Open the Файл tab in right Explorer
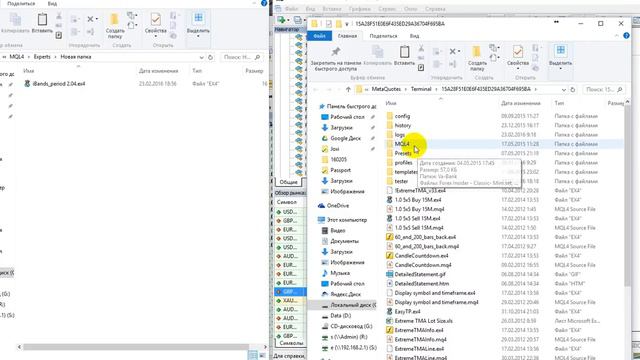Screen dimensions: 640x360 click(319, 36)
